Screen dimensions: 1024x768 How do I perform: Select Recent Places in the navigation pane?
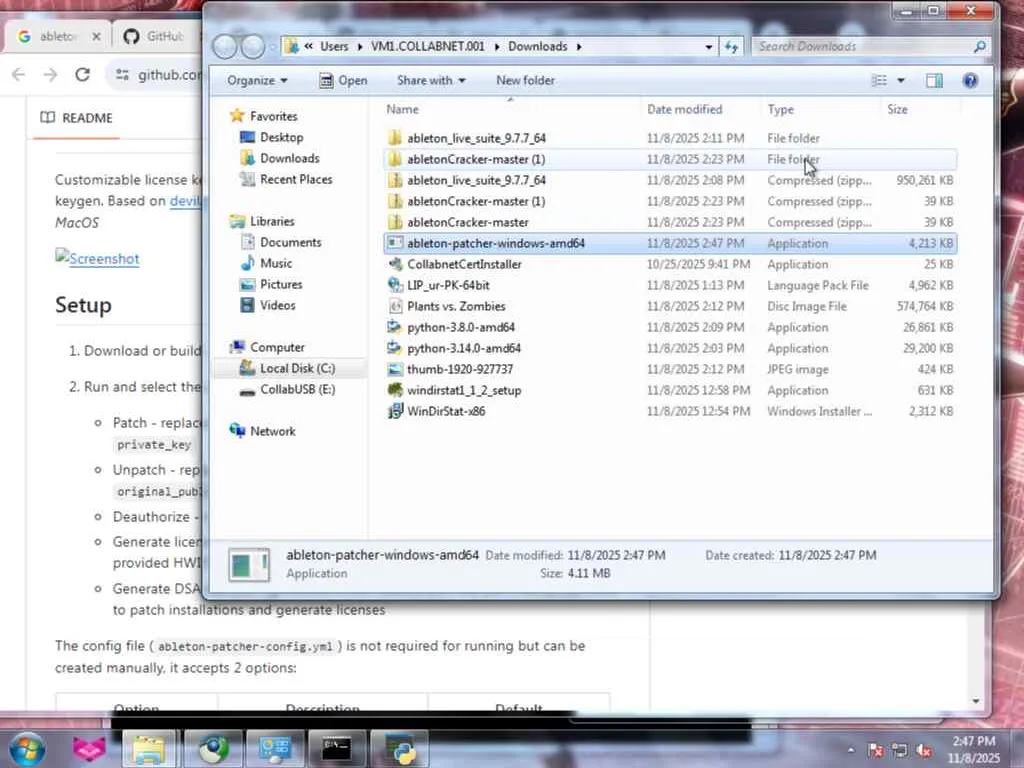[286, 179]
